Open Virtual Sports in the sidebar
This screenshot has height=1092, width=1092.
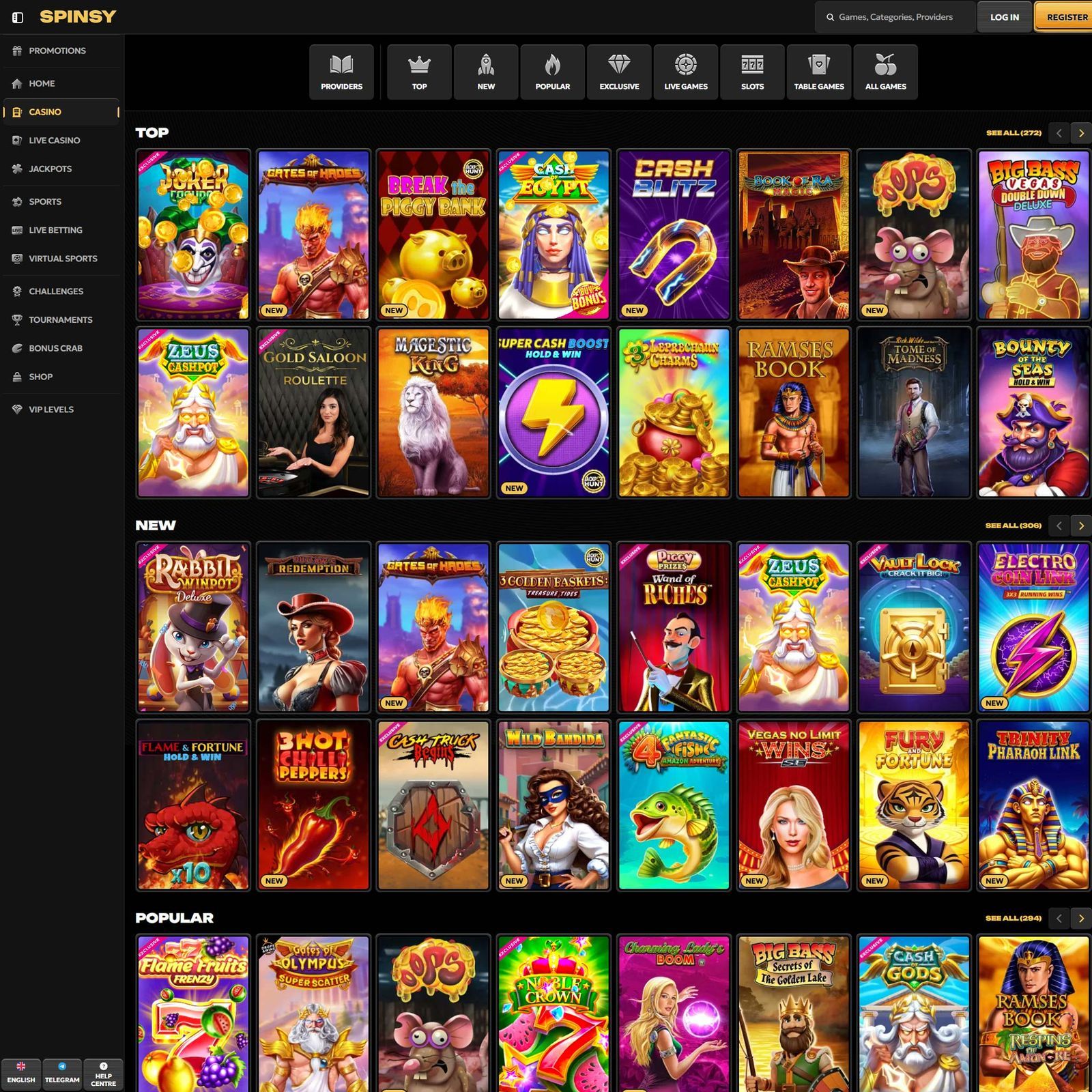(61, 259)
